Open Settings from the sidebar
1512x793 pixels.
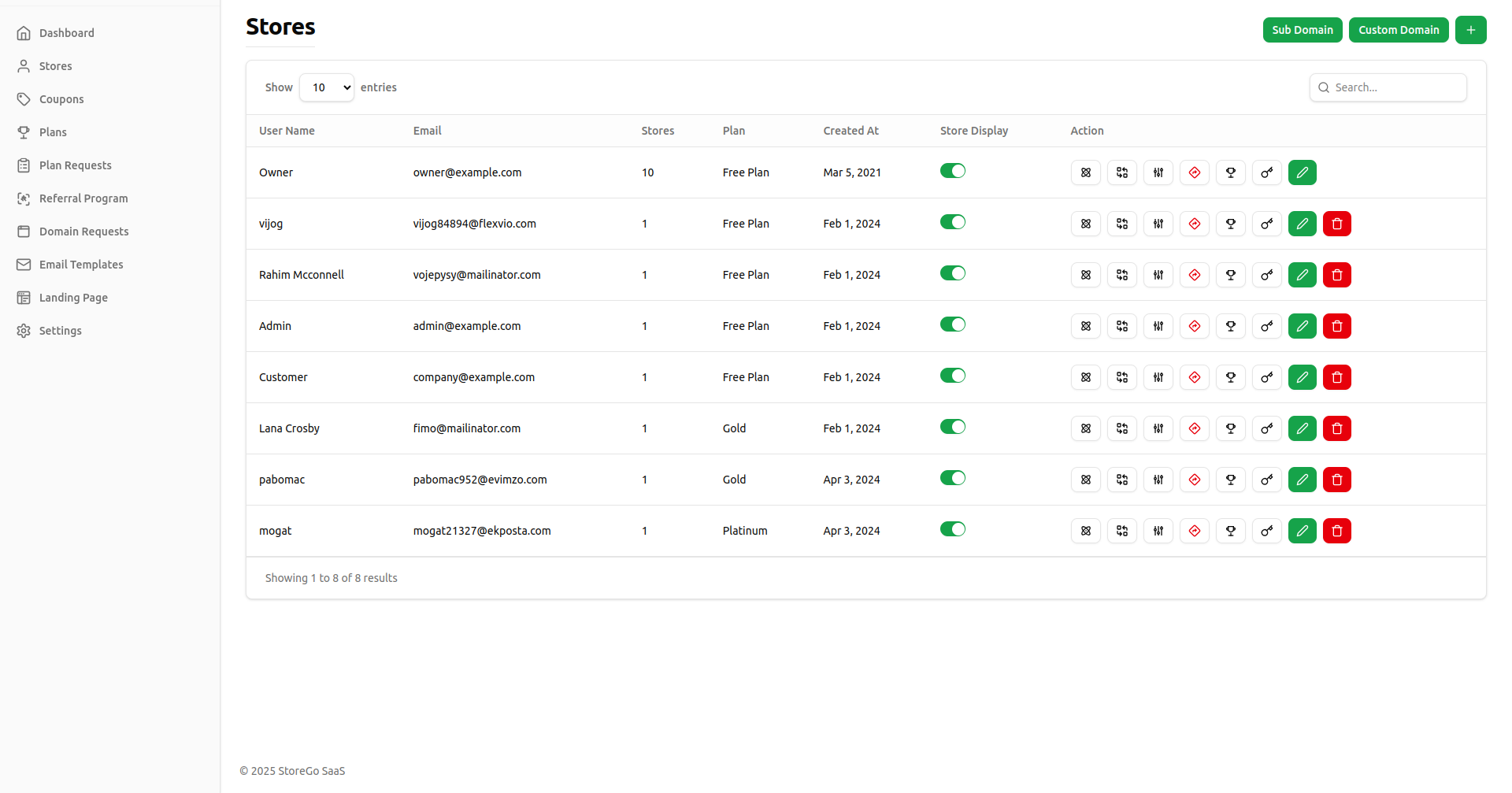(60, 331)
